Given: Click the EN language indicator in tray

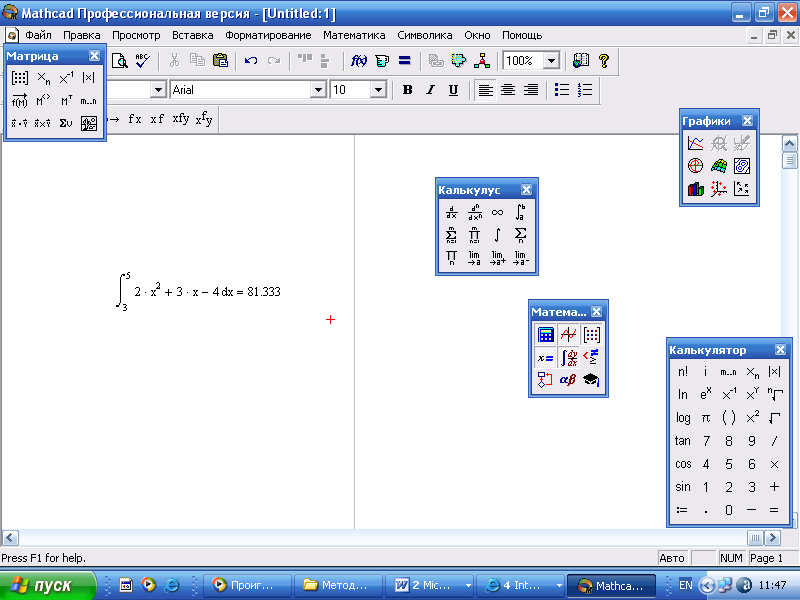Looking at the screenshot, I should point(686,585).
